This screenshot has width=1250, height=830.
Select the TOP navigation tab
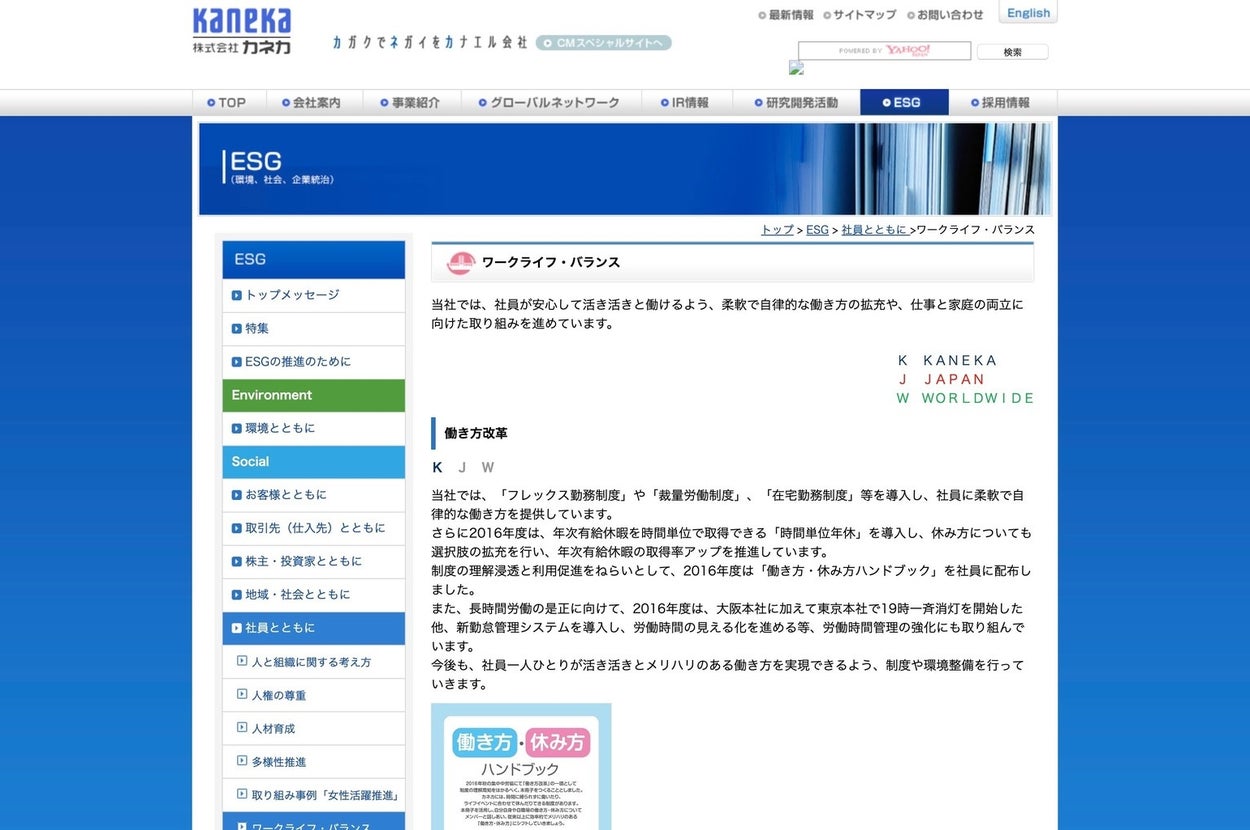click(x=227, y=102)
